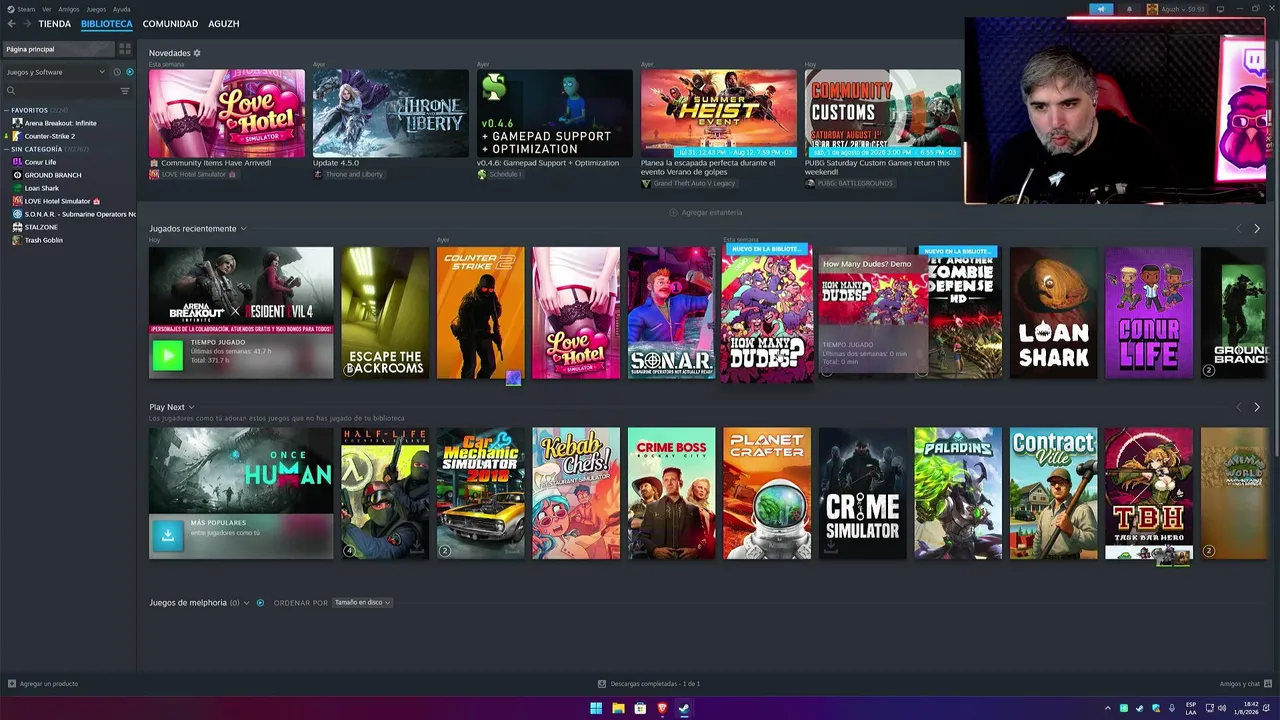Viewport: 1280px width, 720px height.
Task: Open File Explorer from taskbar
Action: tap(618, 709)
